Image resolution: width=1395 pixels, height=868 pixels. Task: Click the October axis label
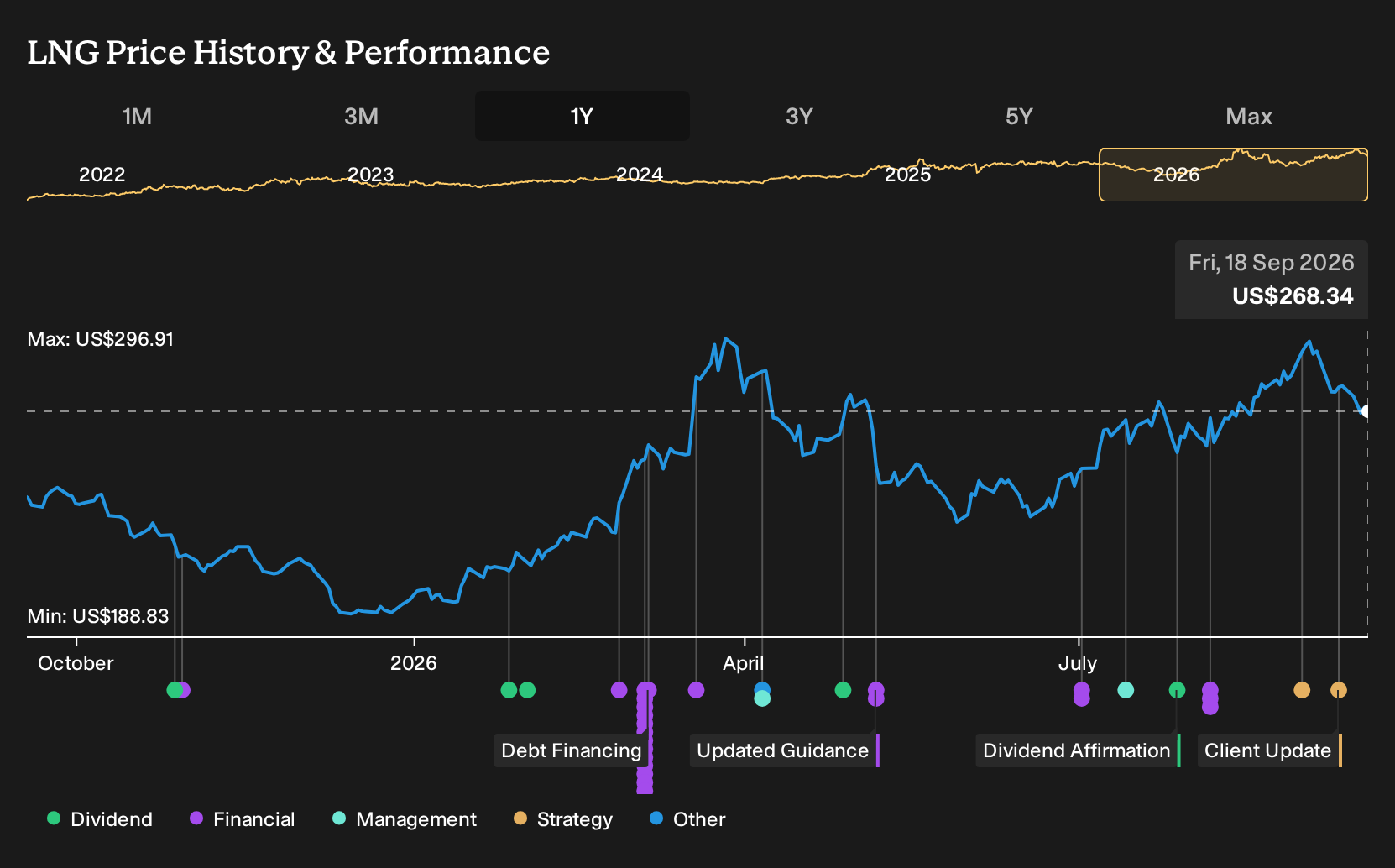pyautogui.click(x=76, y=663)
